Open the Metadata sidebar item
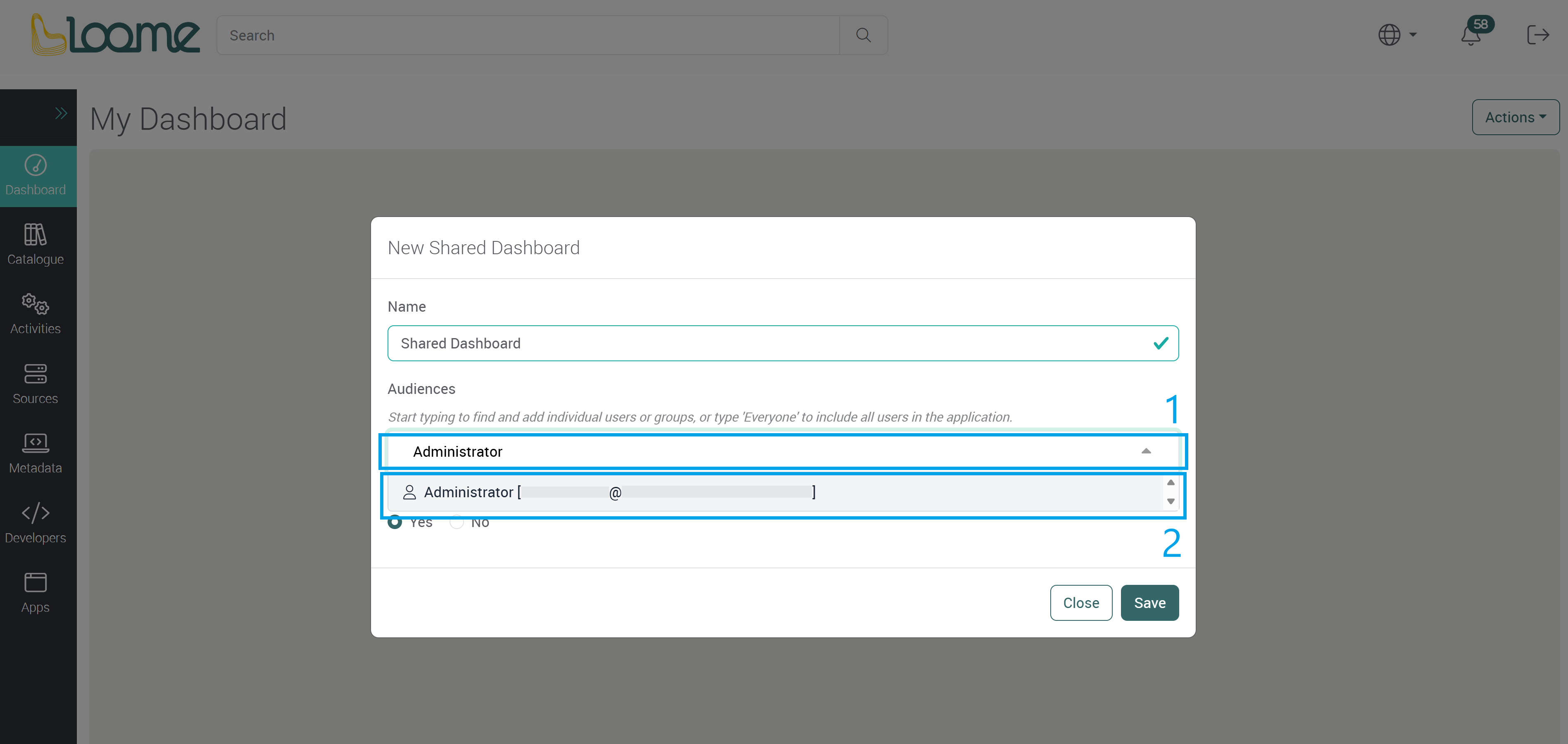This screenshot has width=1568, height=744. tap(36, 453)
